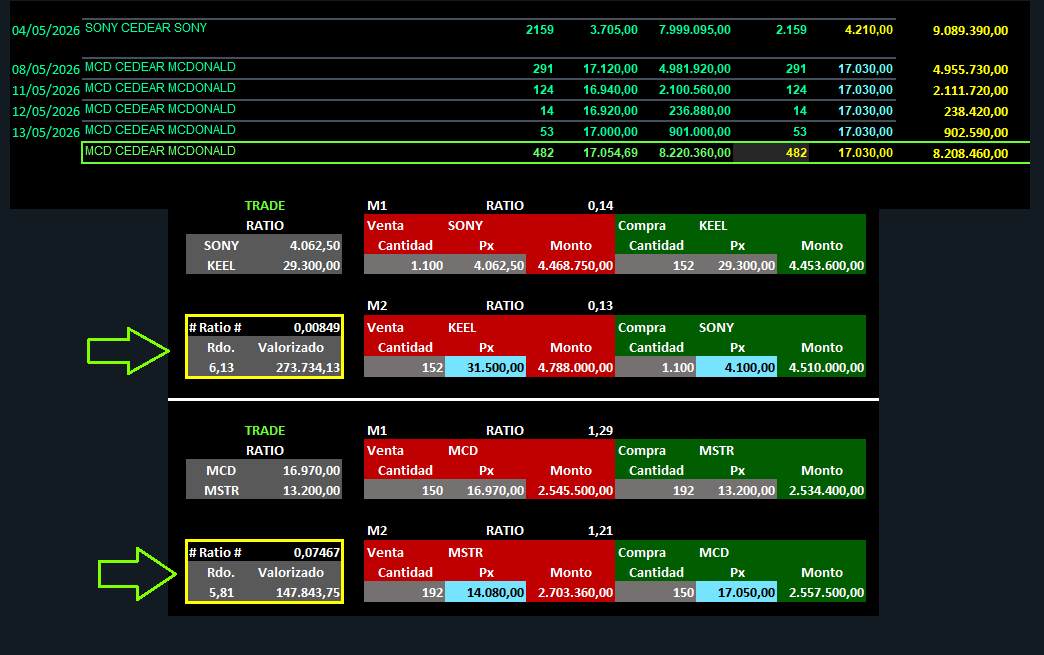Click MCD valuation 902.590,00

click(975, 132)
